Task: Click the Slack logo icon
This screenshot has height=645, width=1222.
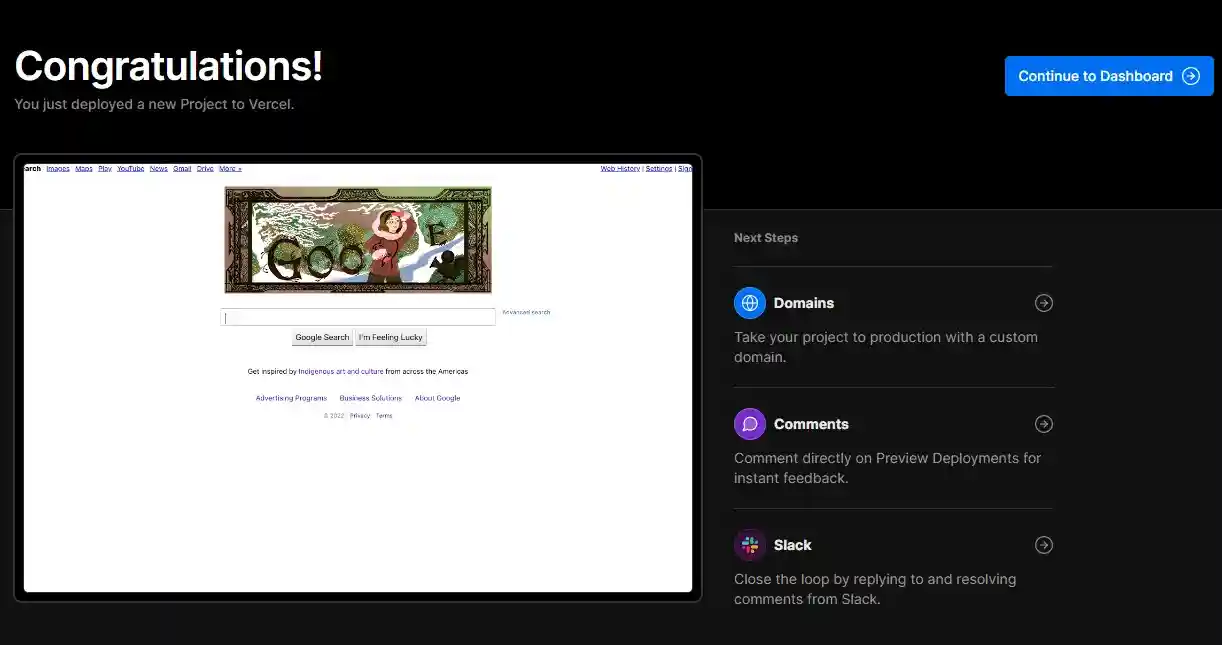Action: [749, 545]
